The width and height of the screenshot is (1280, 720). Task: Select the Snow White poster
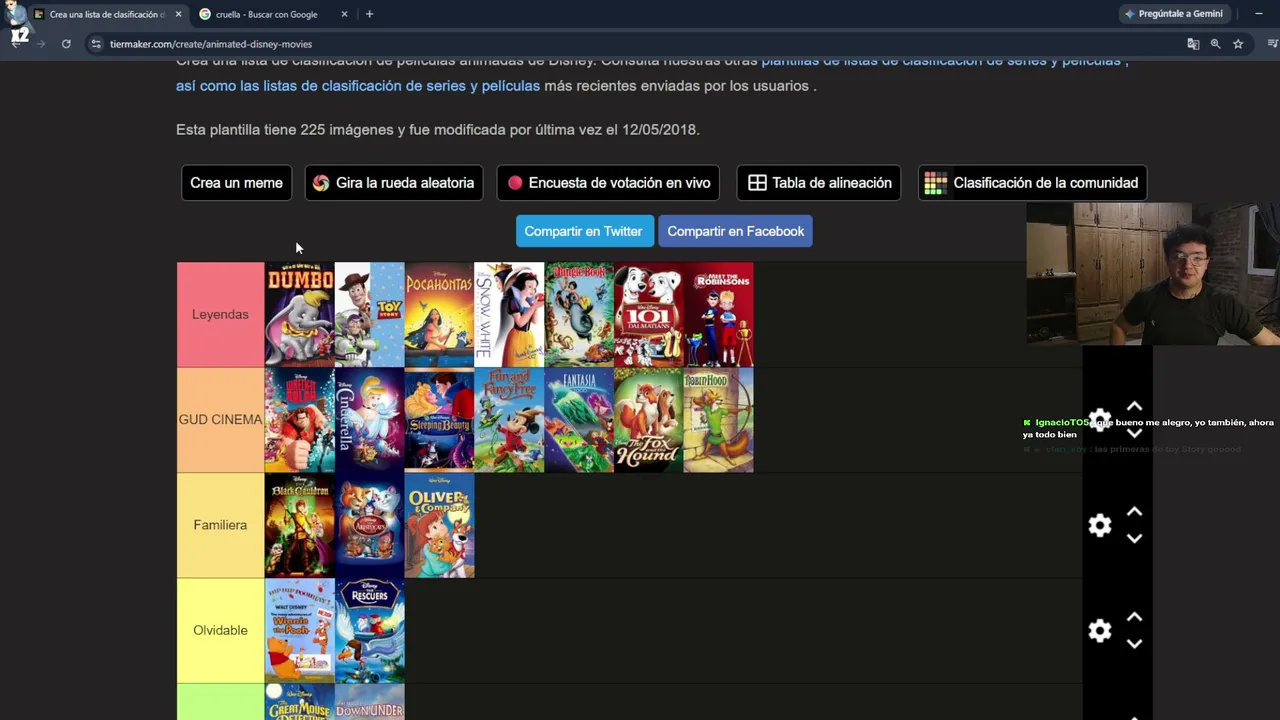tap(509, 314)
